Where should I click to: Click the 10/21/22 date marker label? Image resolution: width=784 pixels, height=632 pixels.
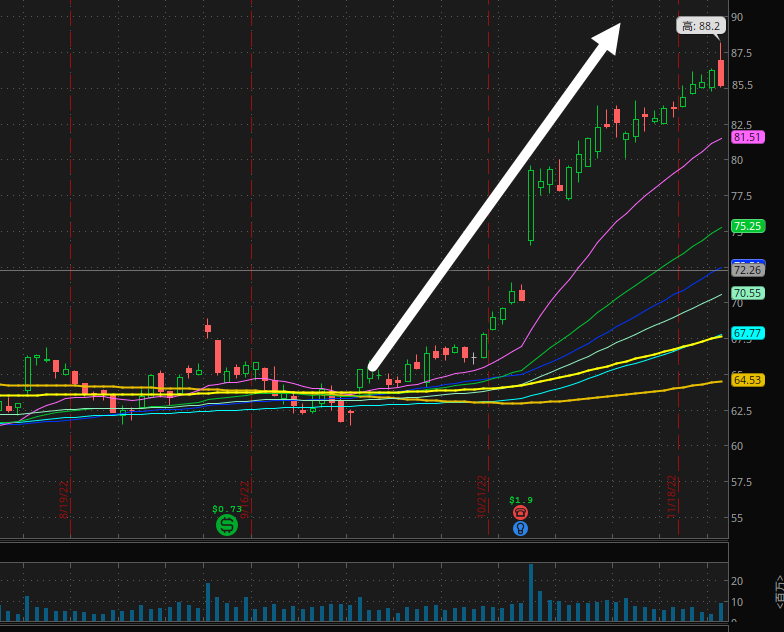(482, 496)
